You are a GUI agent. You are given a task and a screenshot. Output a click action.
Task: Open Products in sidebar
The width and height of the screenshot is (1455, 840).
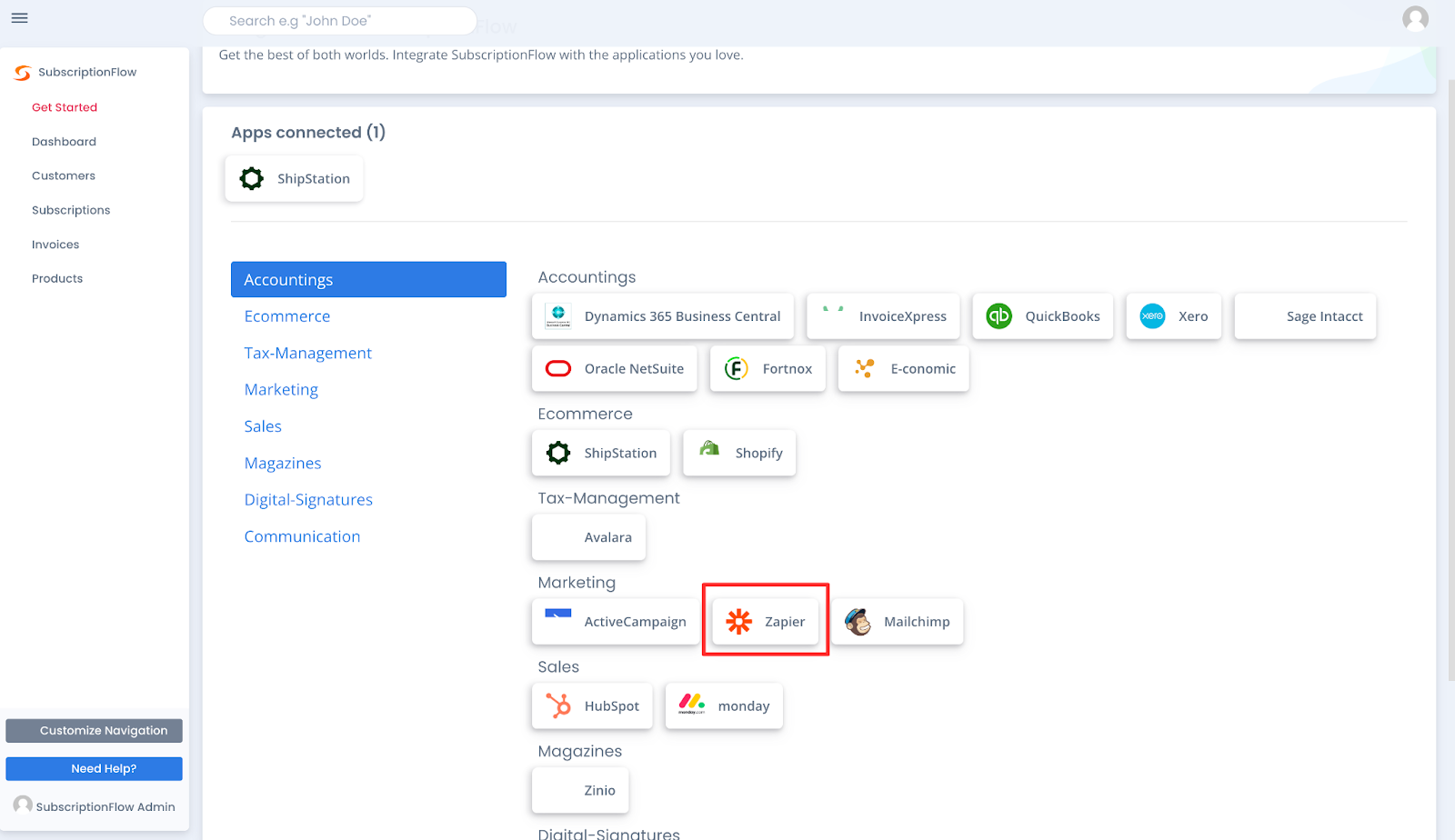[x=57, y=278]
